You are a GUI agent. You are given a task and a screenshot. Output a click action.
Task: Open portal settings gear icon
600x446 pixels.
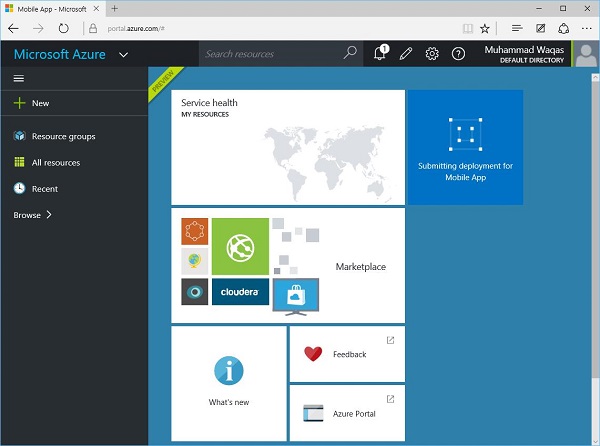tap(432, 54)
